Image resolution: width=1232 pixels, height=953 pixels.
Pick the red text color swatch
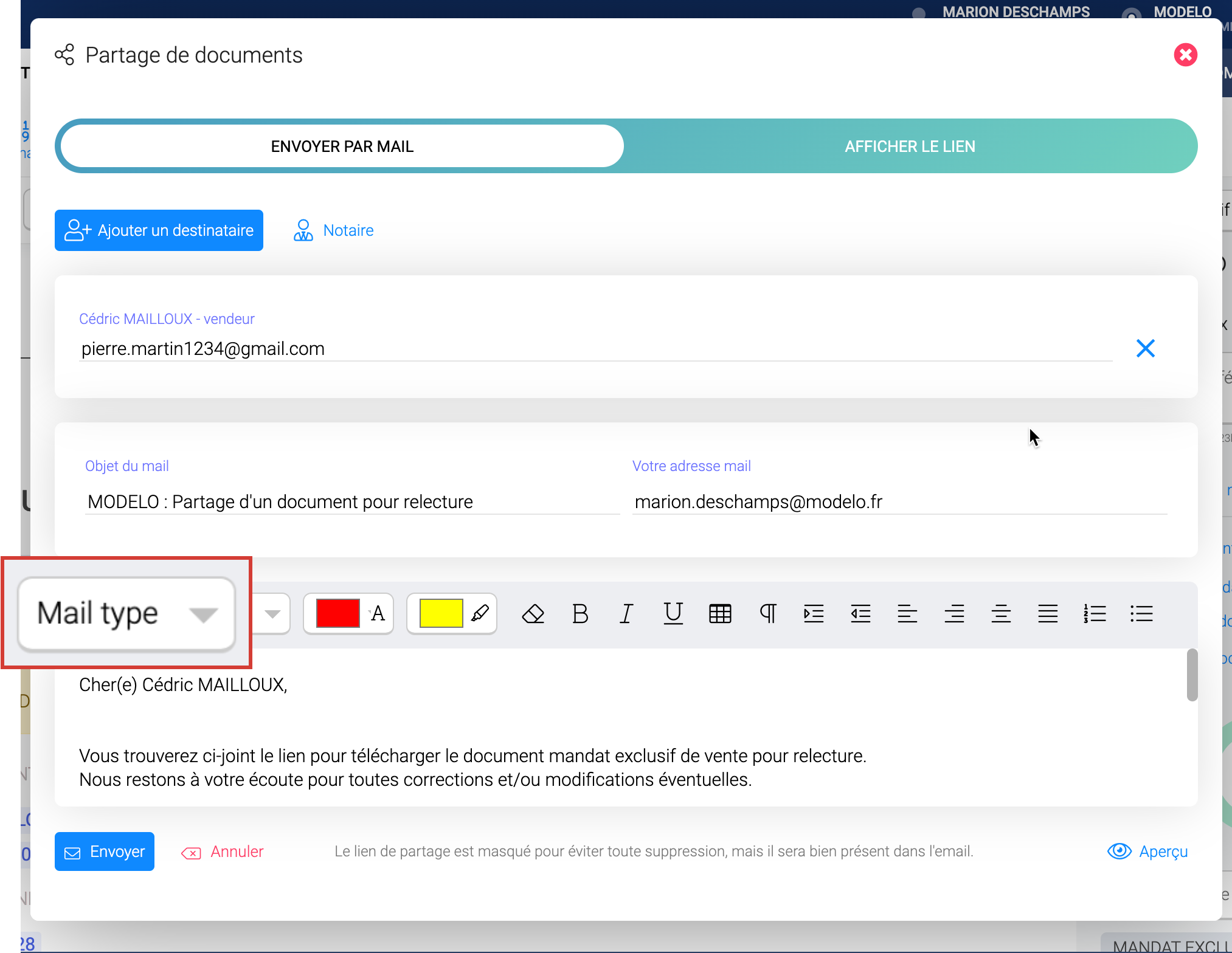[x=337, y=614]
